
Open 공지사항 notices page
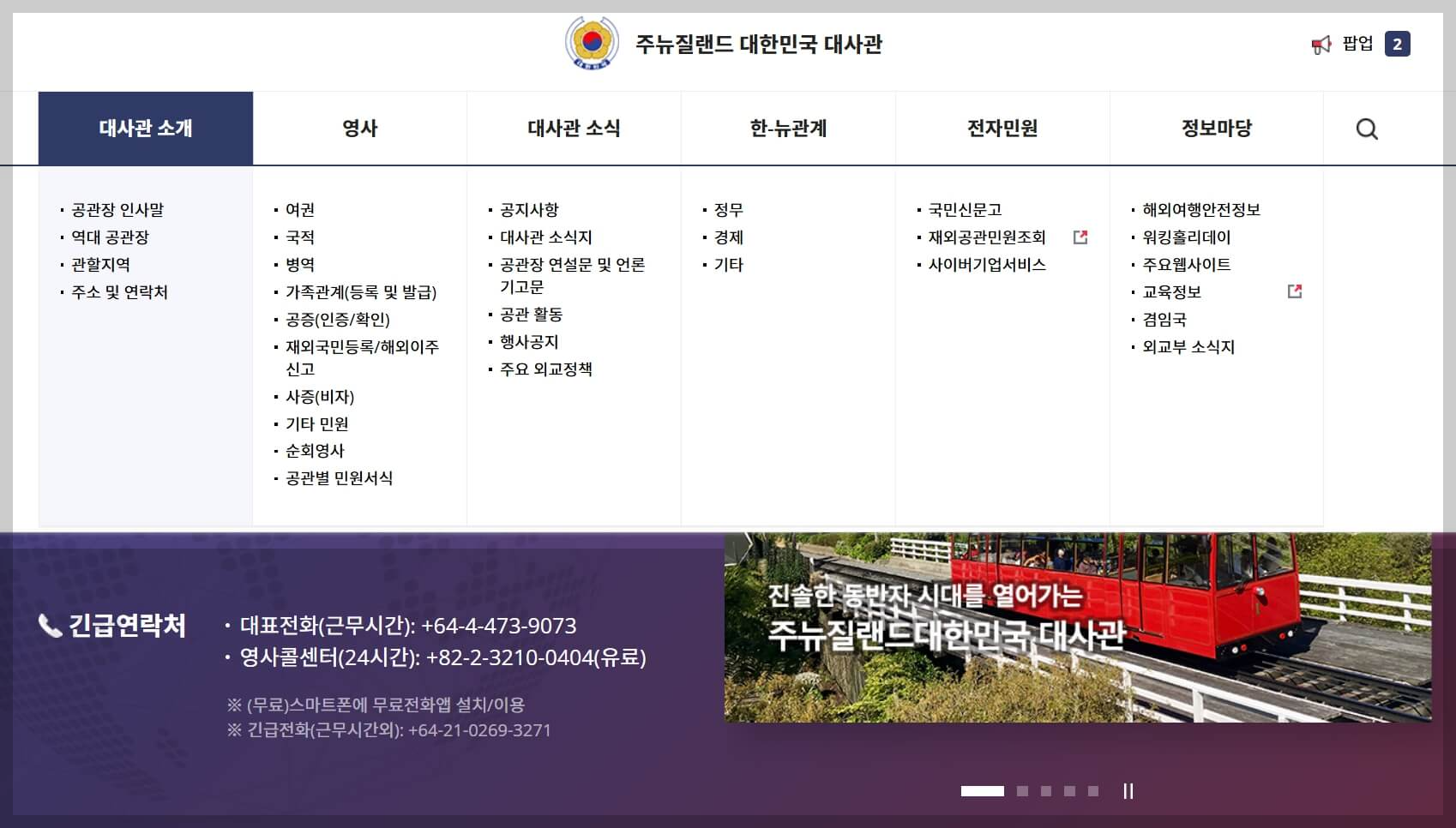[x=529, y=210]
